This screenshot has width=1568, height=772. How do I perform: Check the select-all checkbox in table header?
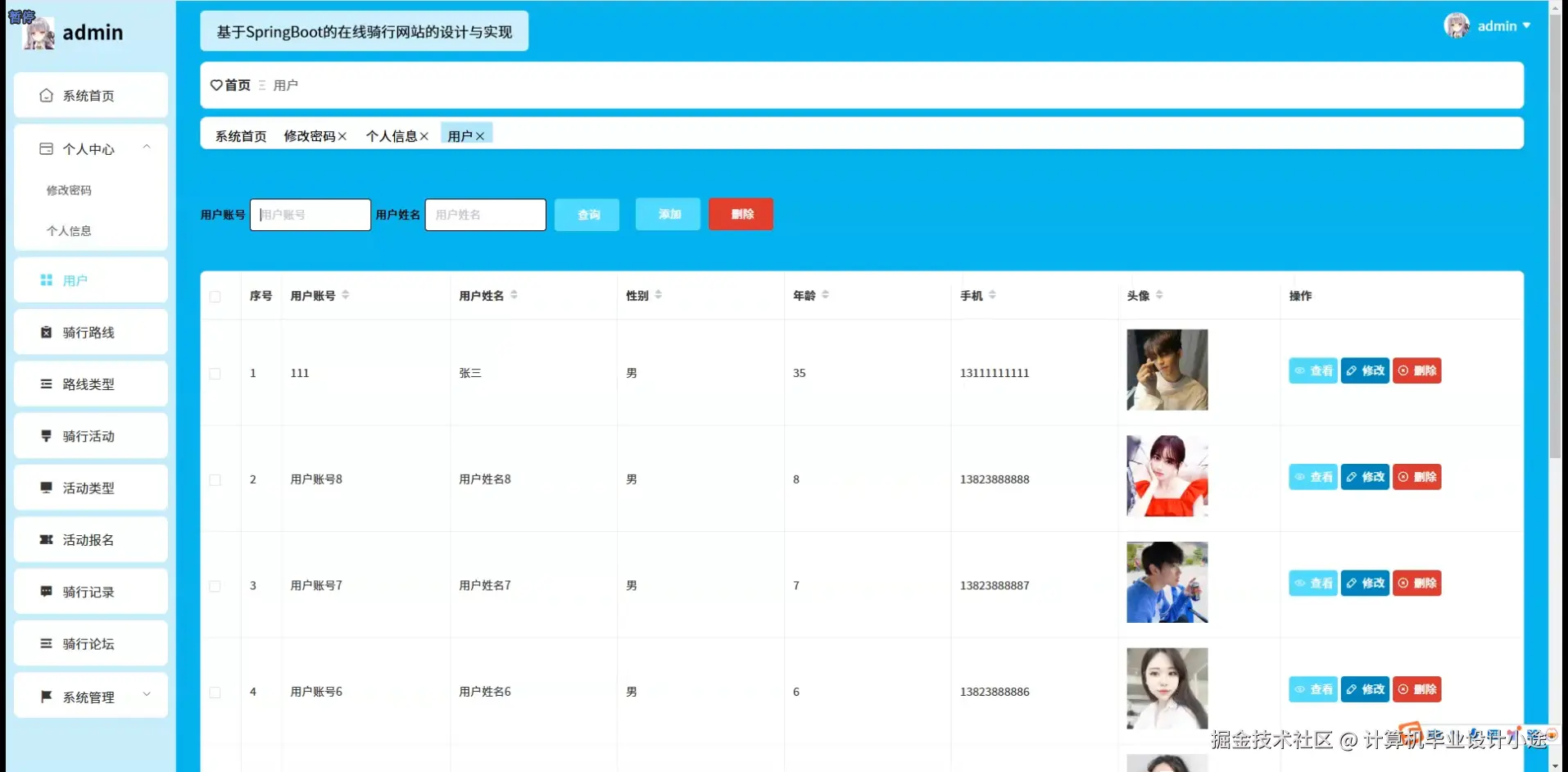tap(215, 296)
